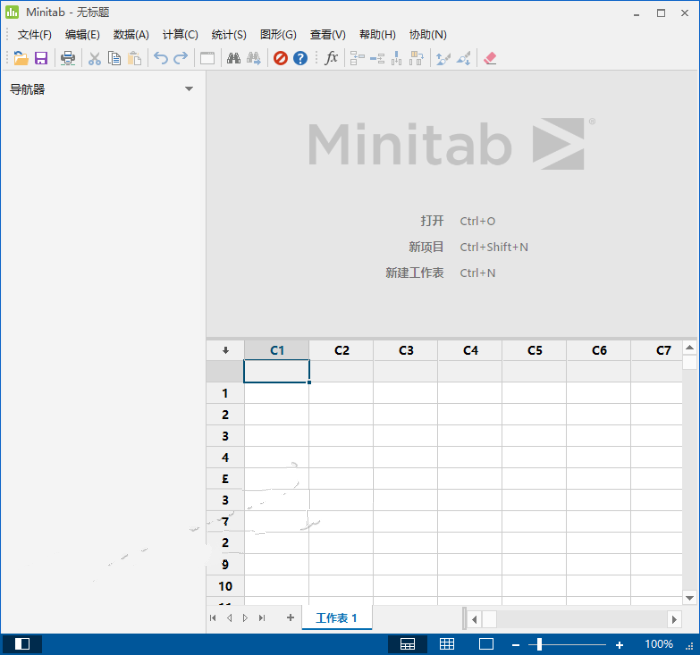The width and height of the screenshot is (700, 655).
Task: Open Help with the blue question mark
Action: [x=300, y=58]
